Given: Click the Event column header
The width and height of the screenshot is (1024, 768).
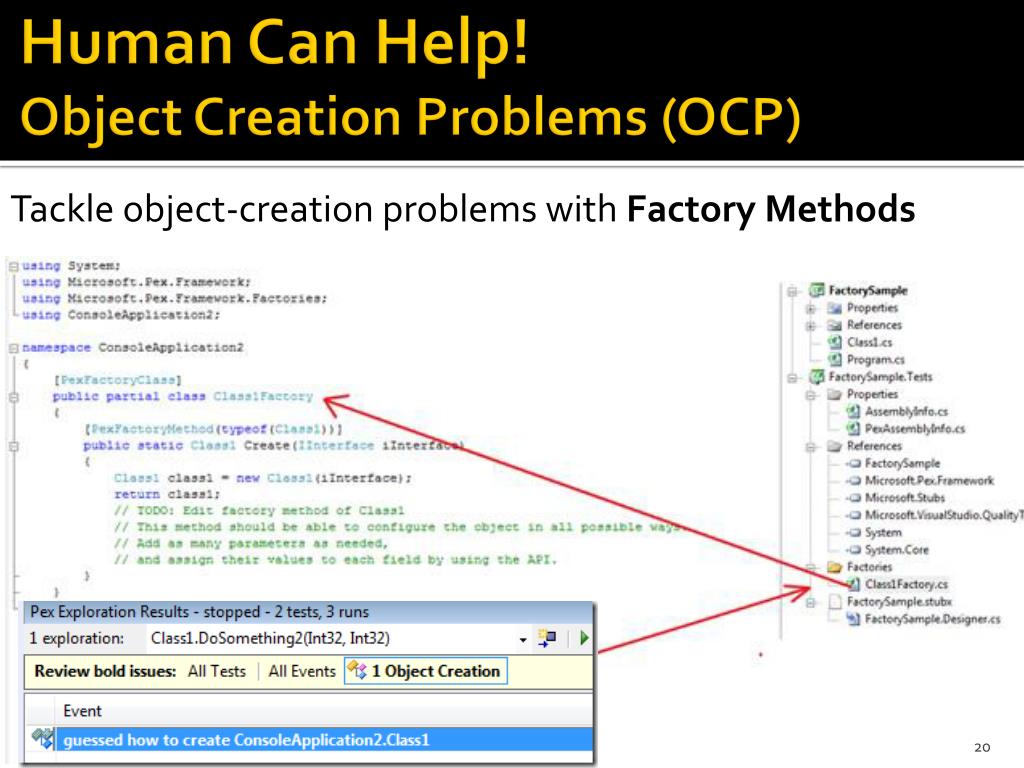Looking at the screenshot, I should pos(82,711).
